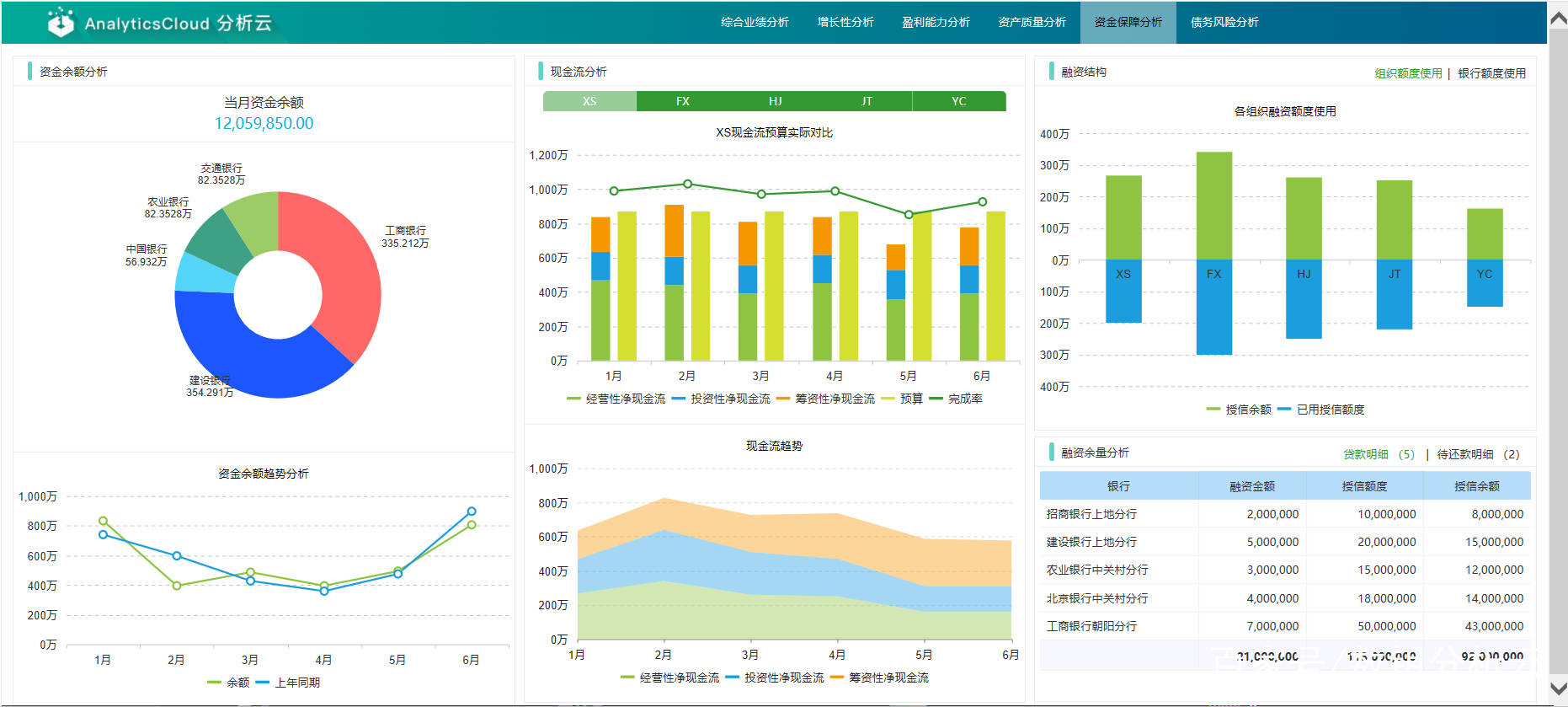This screenshot has height=707, width=1568.
Task: Click the blue 建设银行 pie slice
Action: coord(253,354)
